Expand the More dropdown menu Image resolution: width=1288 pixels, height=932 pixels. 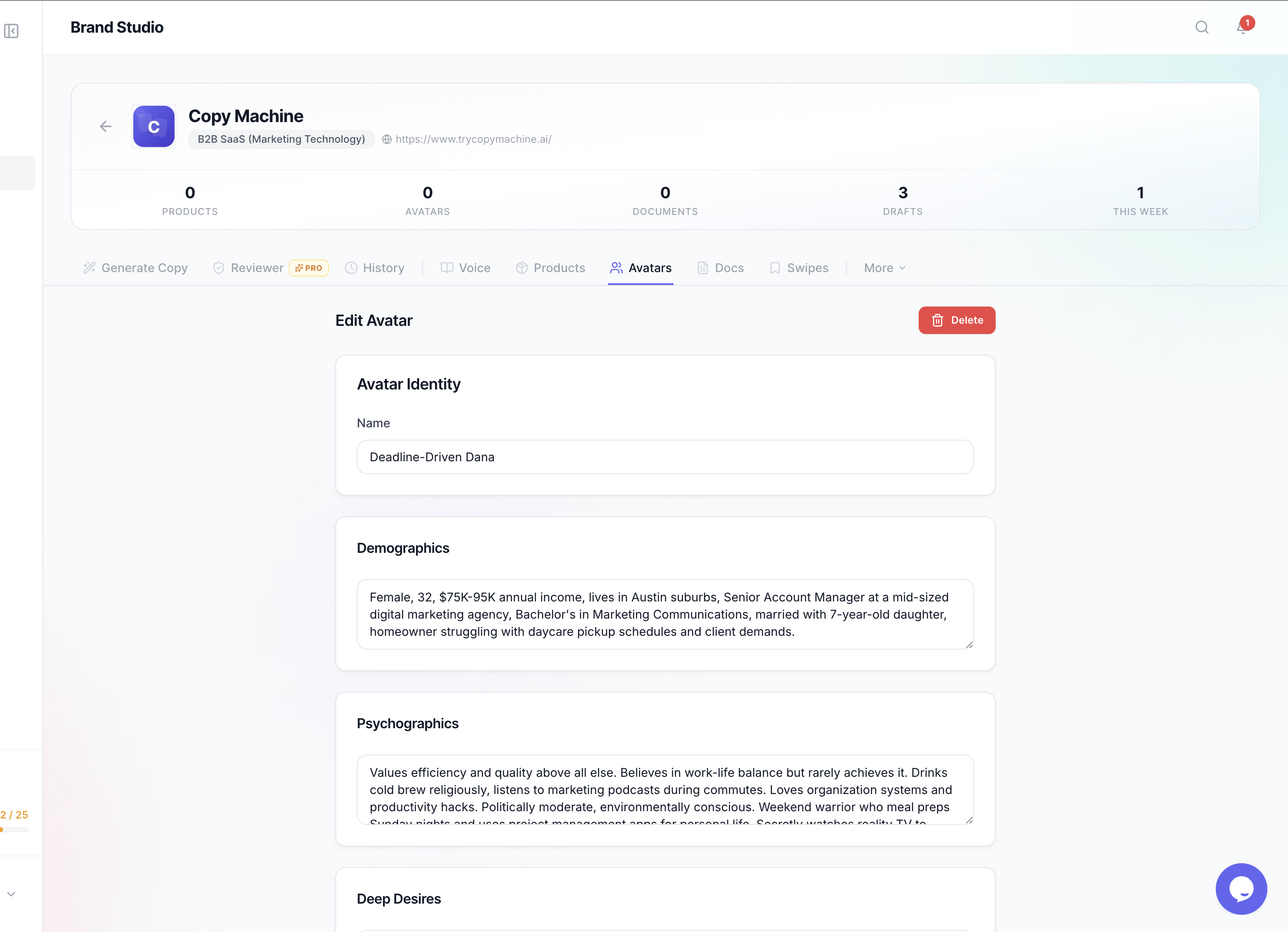(x=884, y=268)
